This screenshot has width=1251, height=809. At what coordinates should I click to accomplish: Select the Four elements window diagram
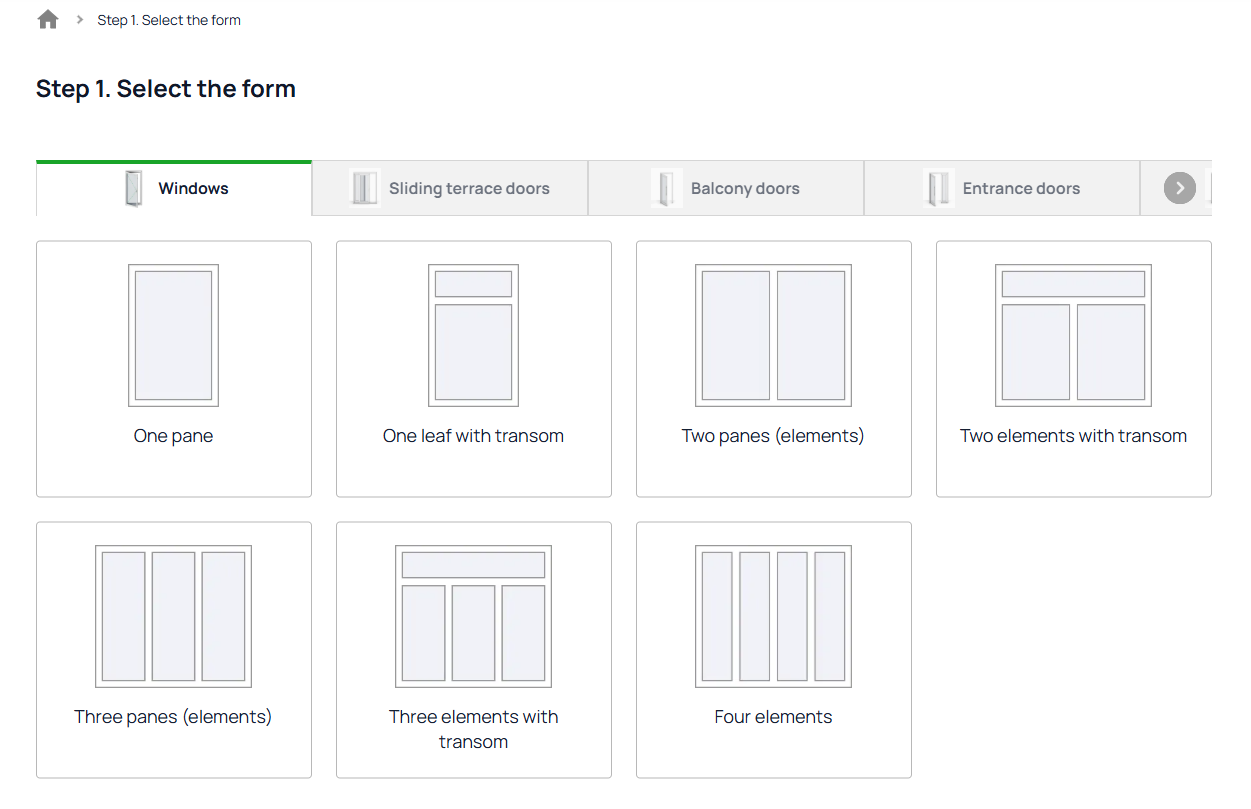pos(773,616)
